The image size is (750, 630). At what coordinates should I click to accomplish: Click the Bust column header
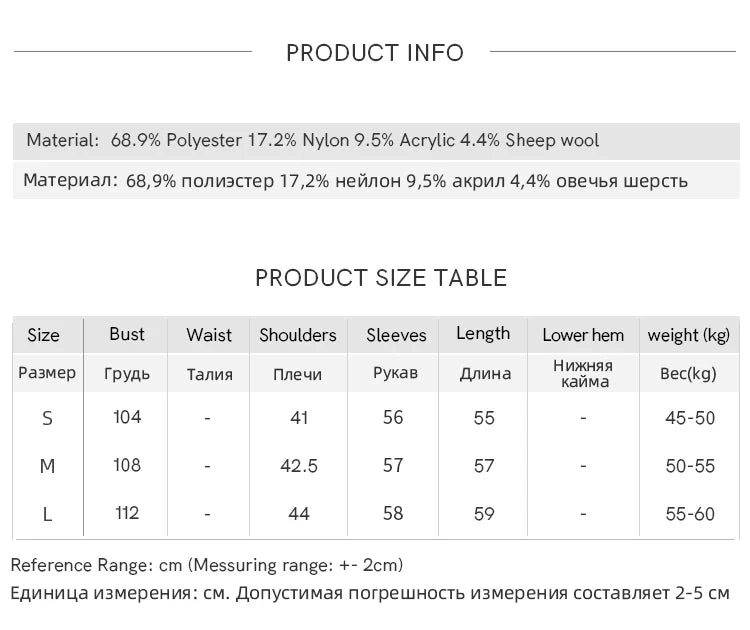[127, 334]
